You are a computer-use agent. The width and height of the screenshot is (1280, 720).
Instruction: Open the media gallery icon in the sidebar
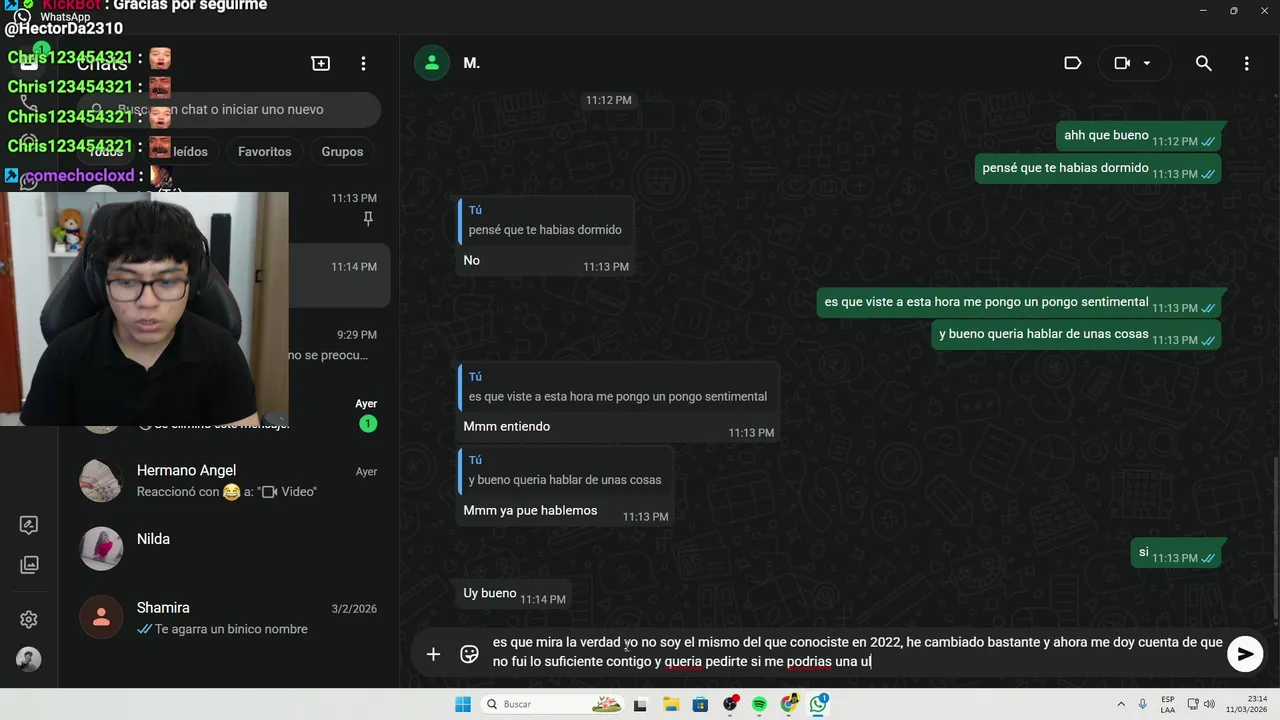29,565
